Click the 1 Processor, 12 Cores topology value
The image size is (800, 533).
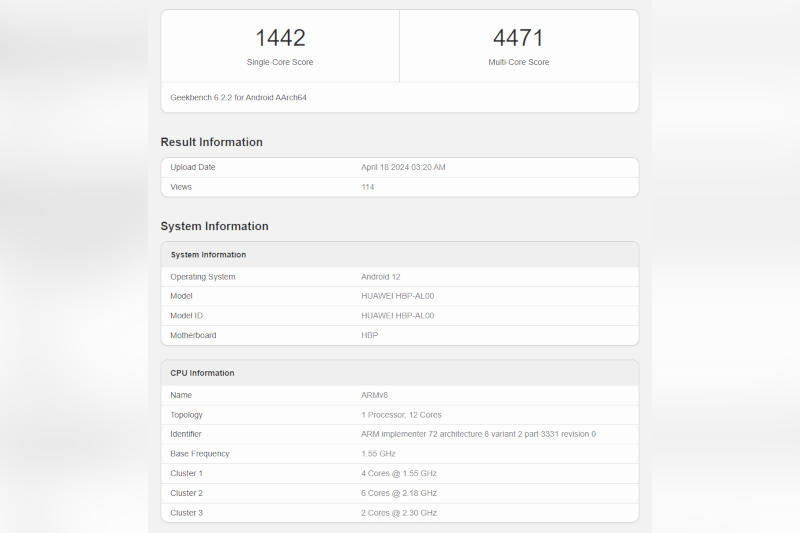(x=401, y=415)
